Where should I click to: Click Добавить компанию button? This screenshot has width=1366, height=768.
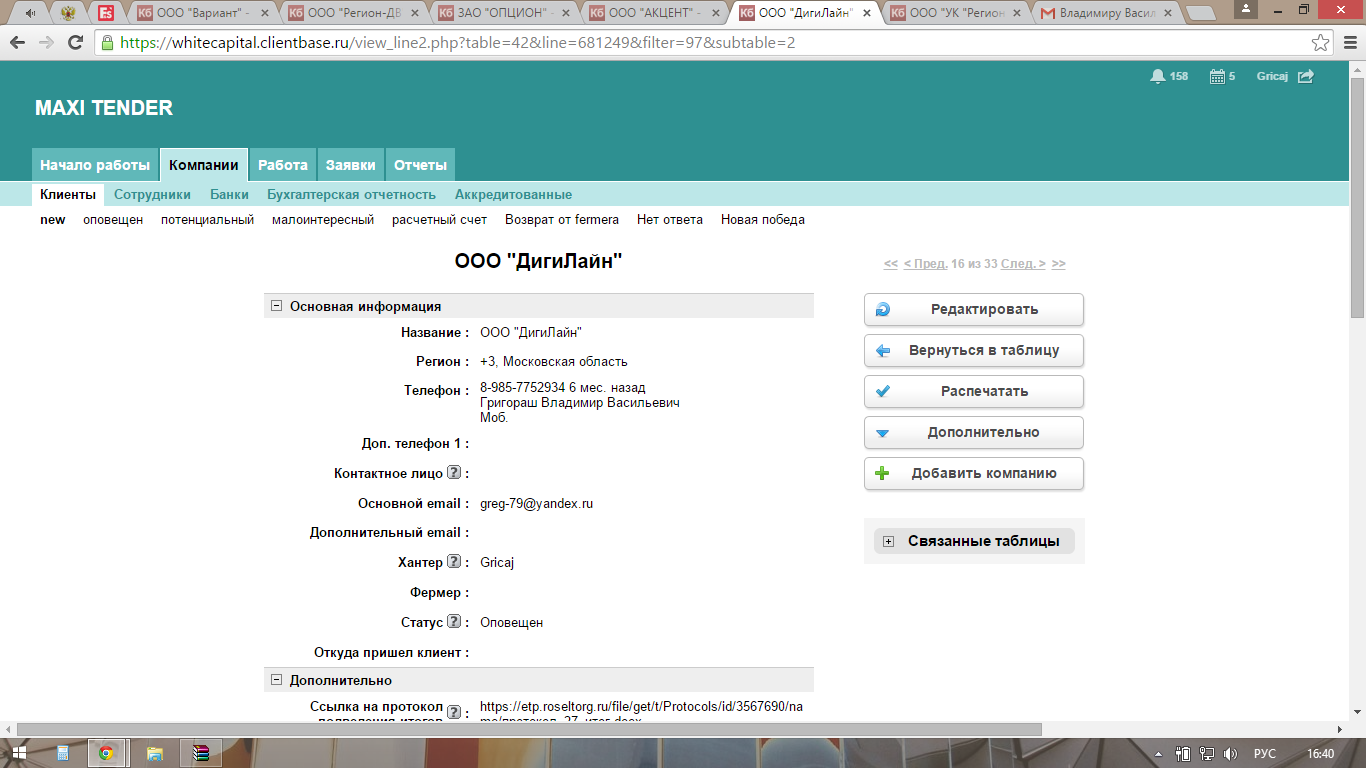click(973, 473)
